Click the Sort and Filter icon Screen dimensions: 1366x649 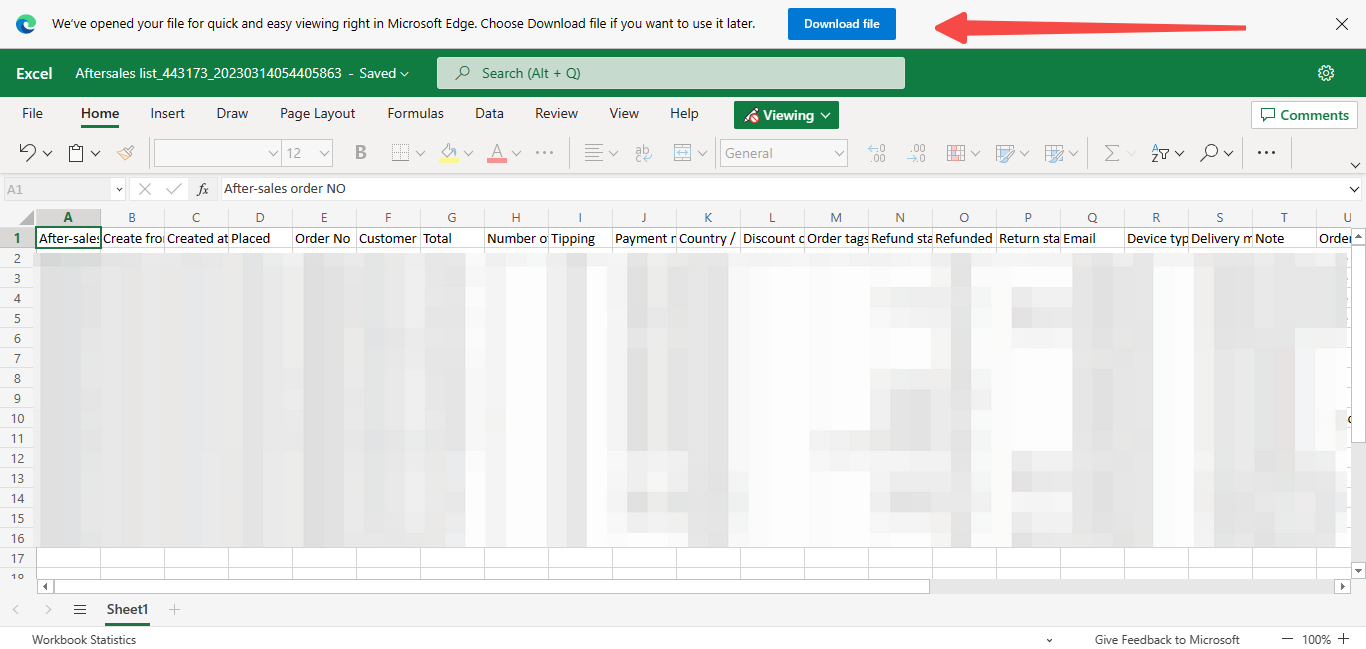pyautogui.click(x=1160, y=153)
